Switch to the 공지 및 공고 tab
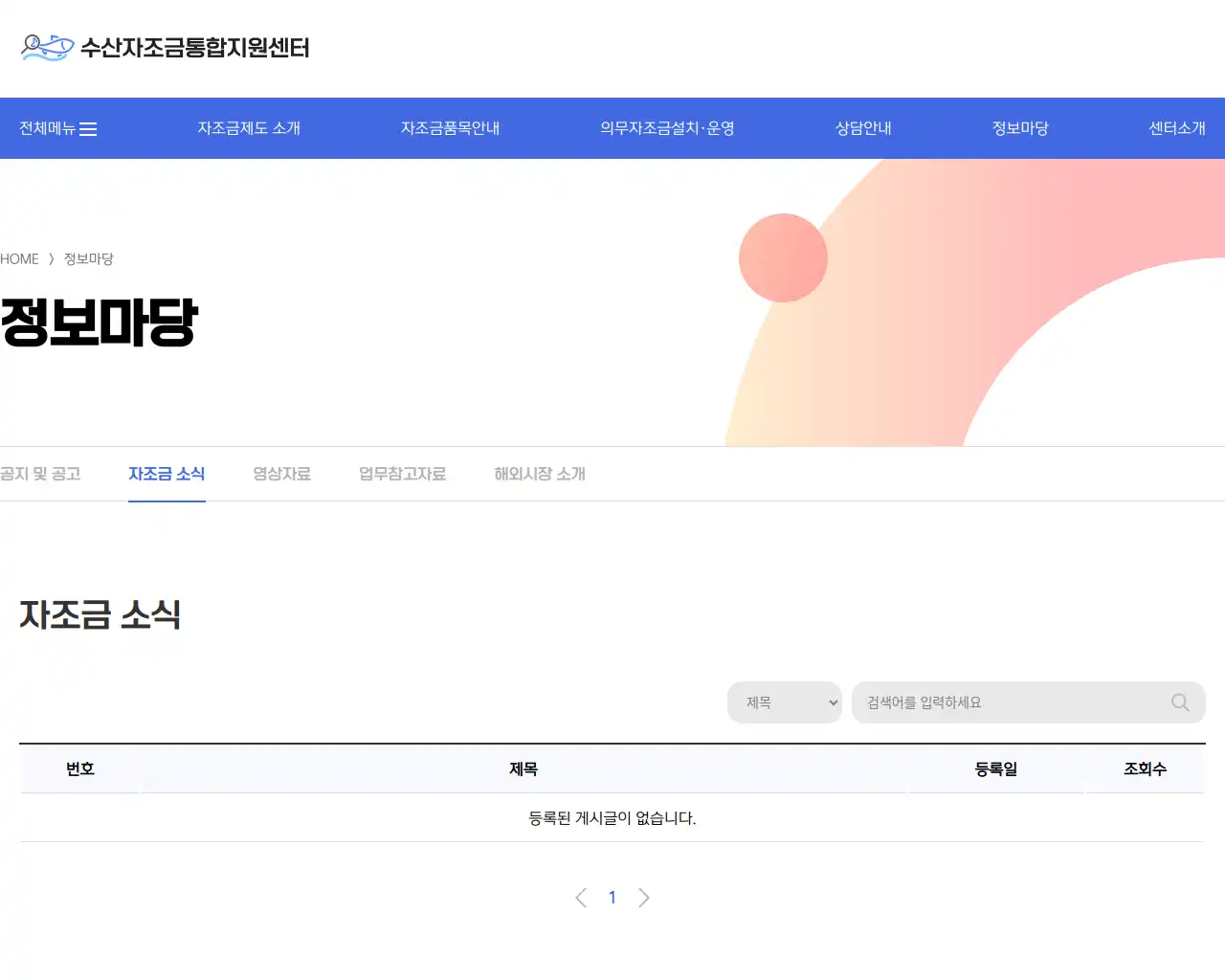The width and height of the screenshot is (1225, 980). [x=40, y=473]
